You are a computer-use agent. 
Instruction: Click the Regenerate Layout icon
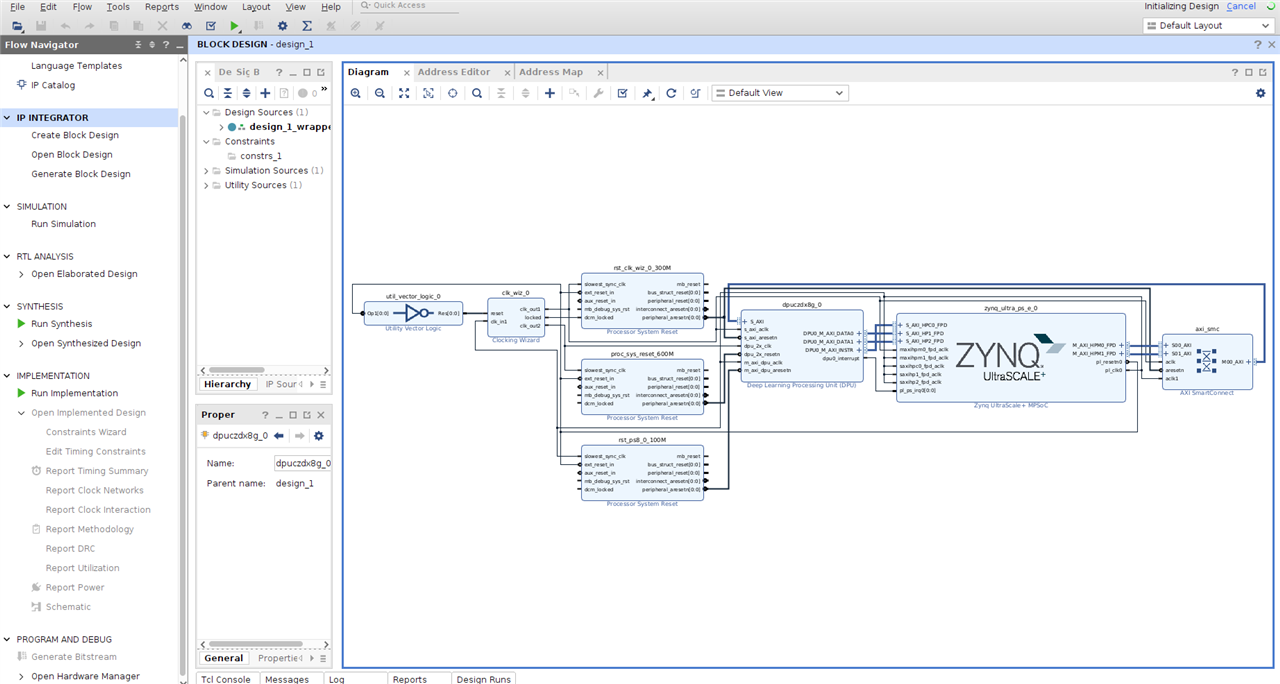[671, 93]
